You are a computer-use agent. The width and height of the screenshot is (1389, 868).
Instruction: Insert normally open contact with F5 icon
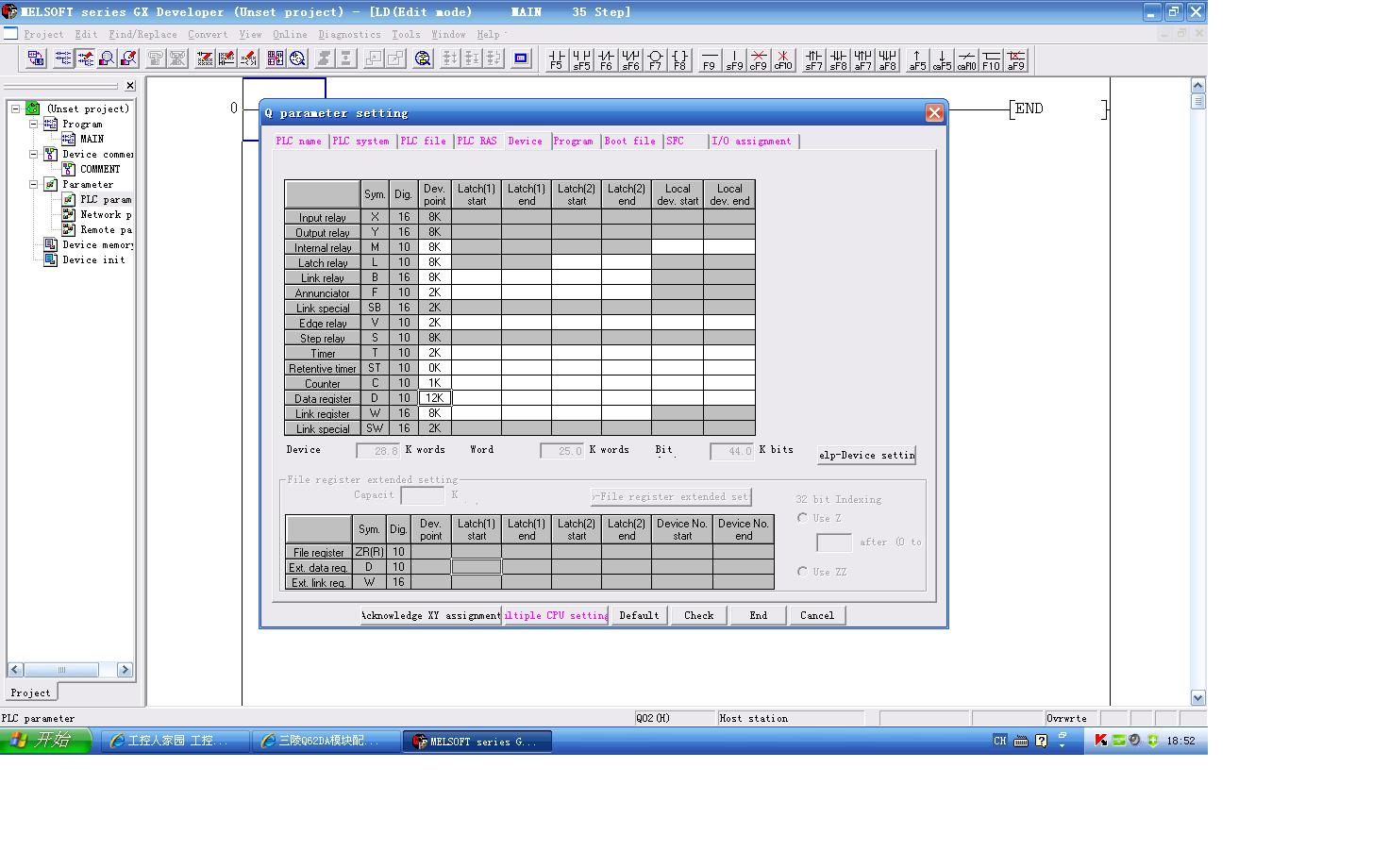click(556, 60)
